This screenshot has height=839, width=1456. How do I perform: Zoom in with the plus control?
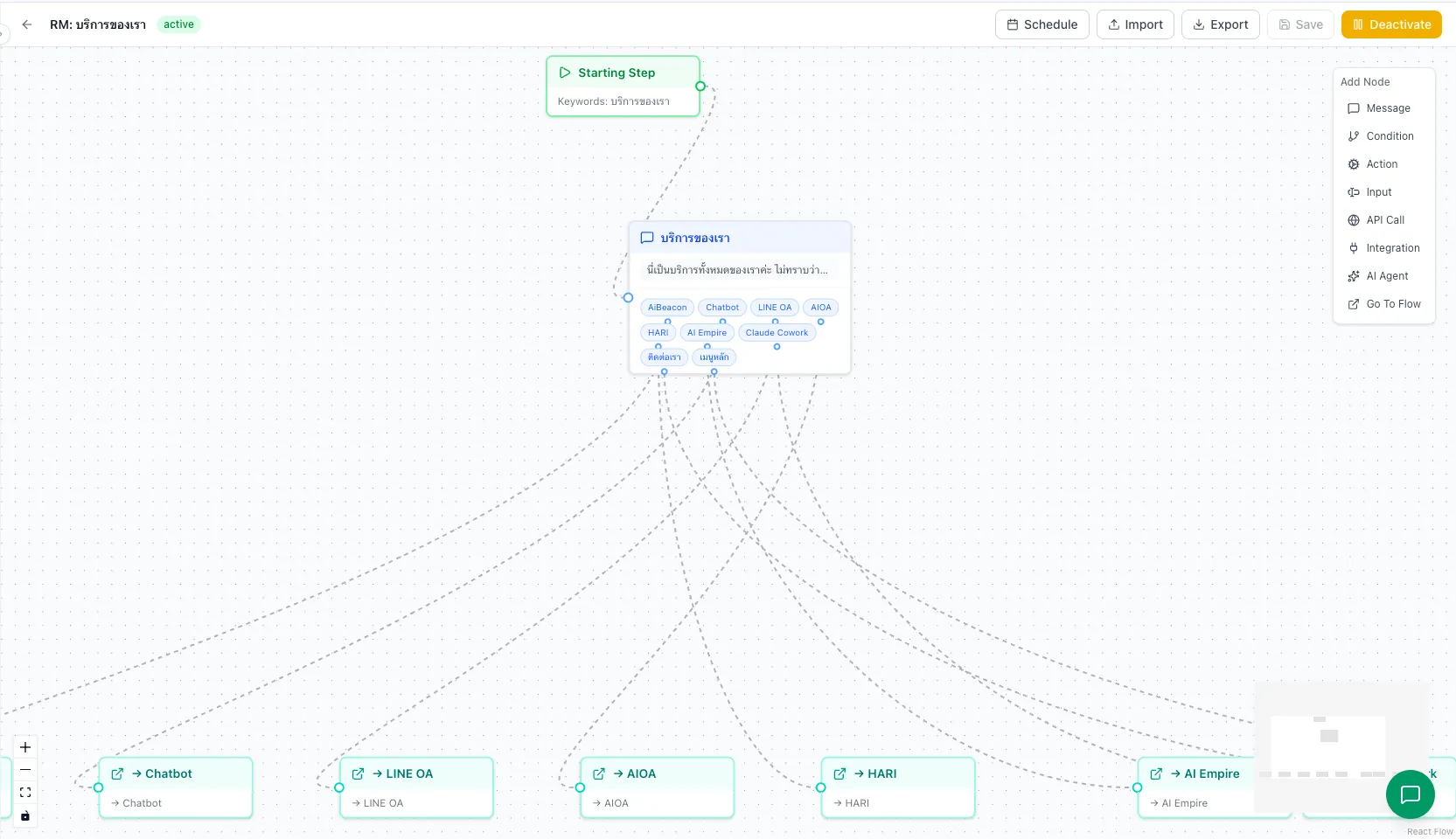pyautogui.click(x=25, y=747)
